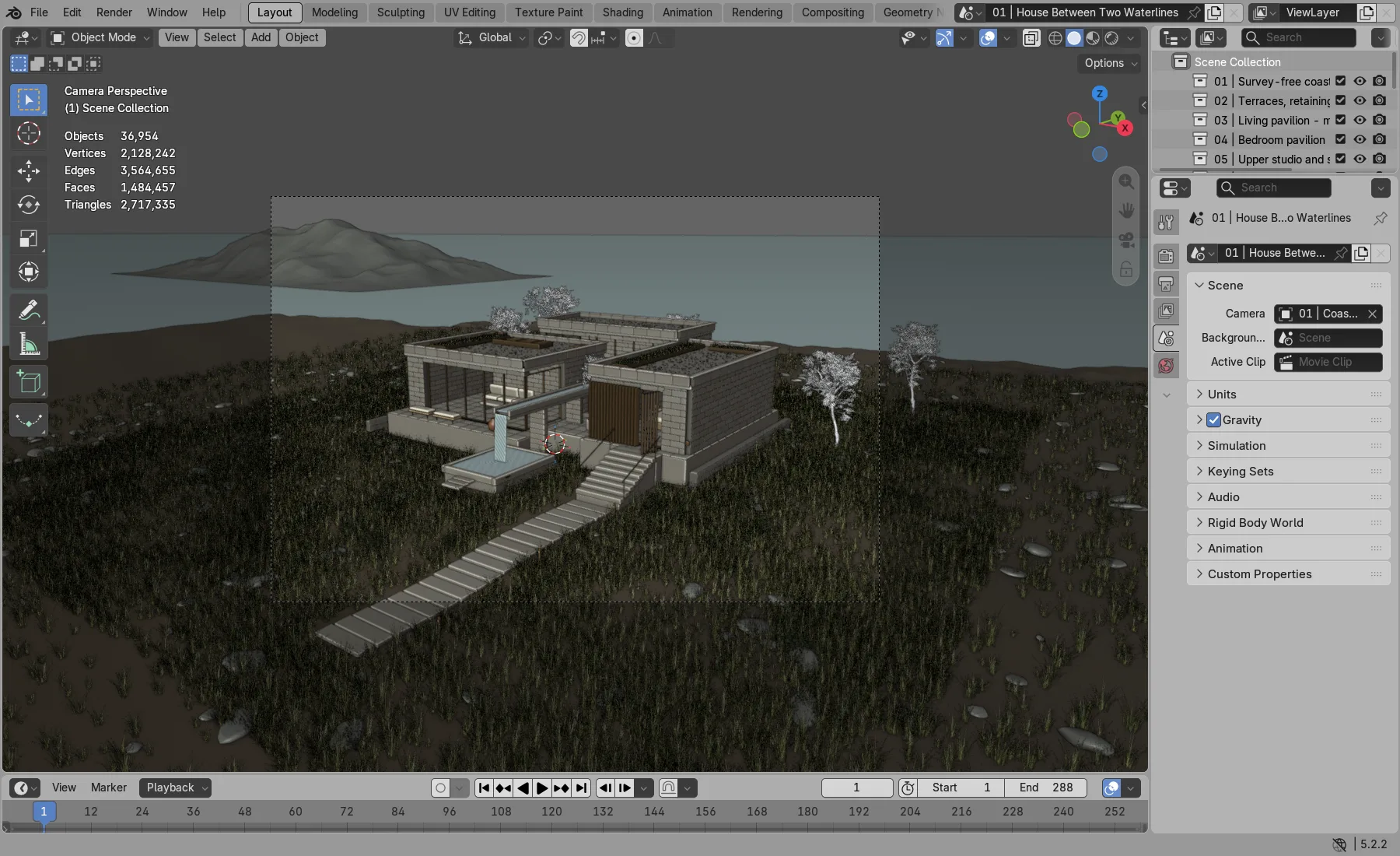Expand the Units panel

[x=1288, y=395]
